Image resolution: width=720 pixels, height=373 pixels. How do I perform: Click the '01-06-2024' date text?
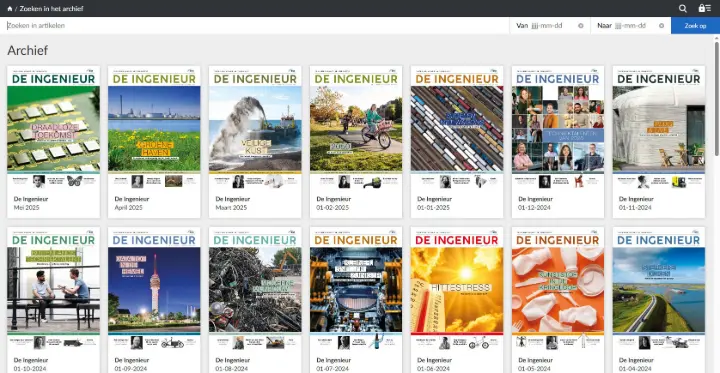click(433, 368)
